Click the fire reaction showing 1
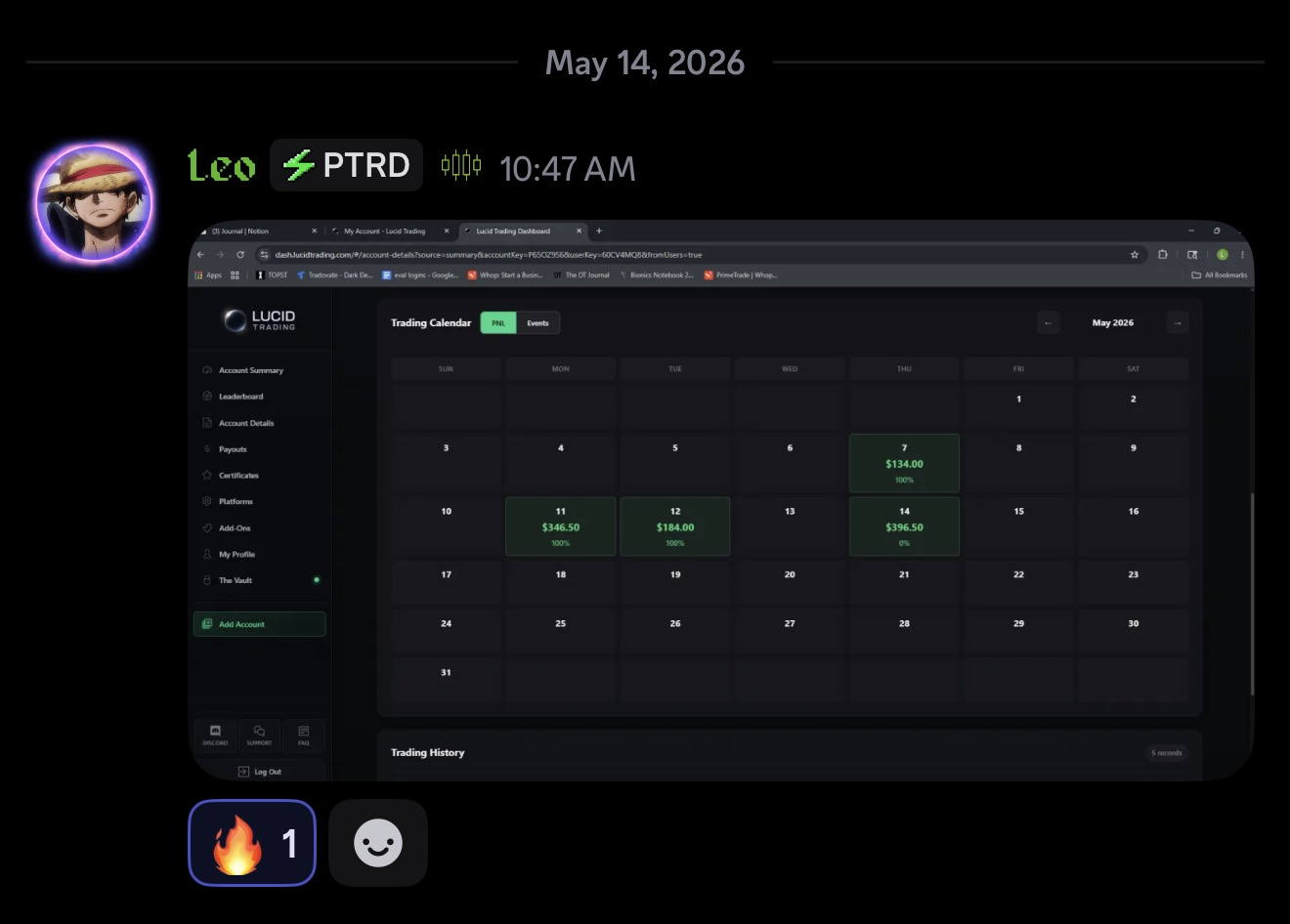The width and height of the screenshot is (1290, 924). [252, 843]
